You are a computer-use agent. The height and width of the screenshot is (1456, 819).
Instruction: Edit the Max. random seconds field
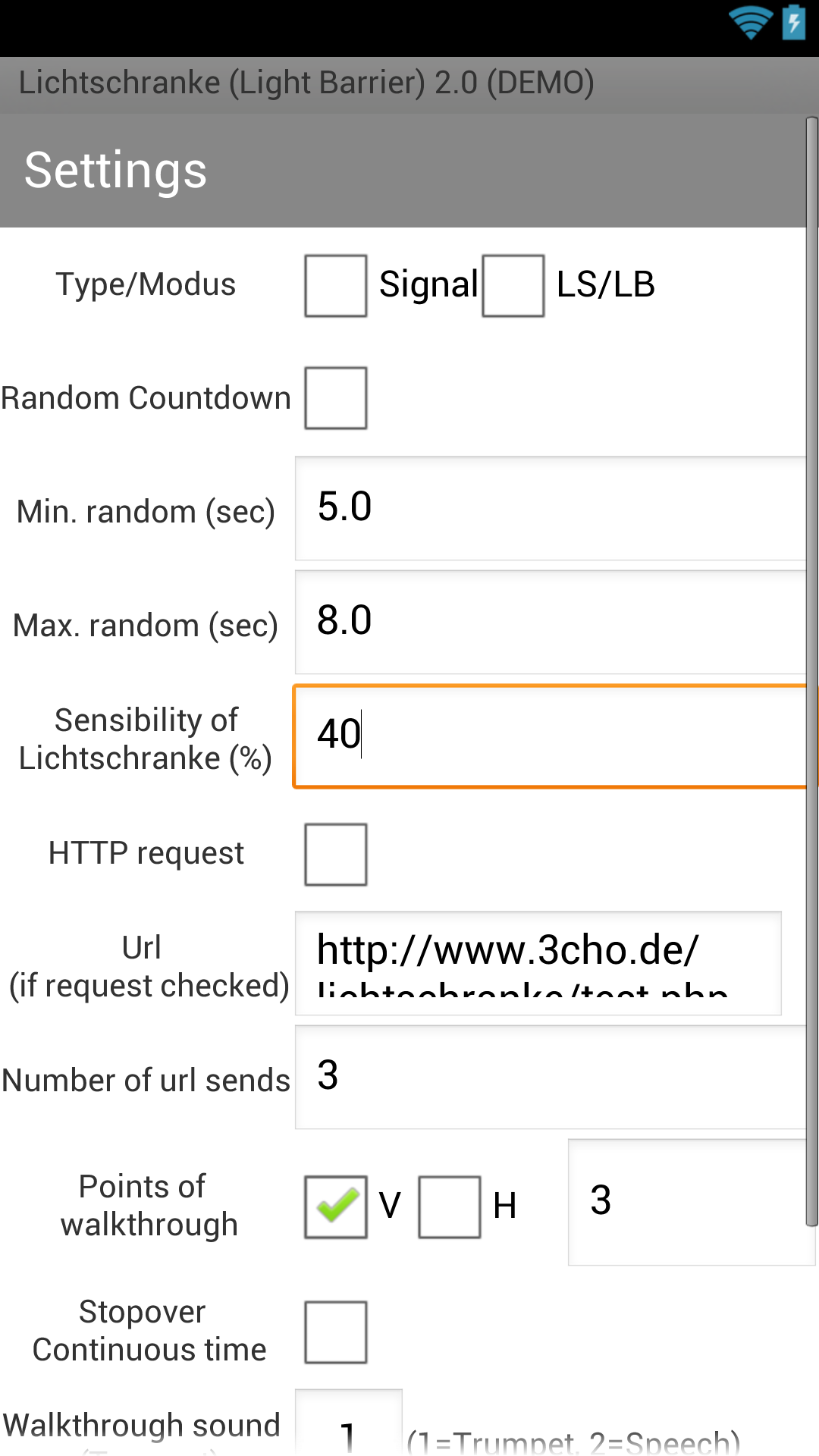[x=551, y=622]
